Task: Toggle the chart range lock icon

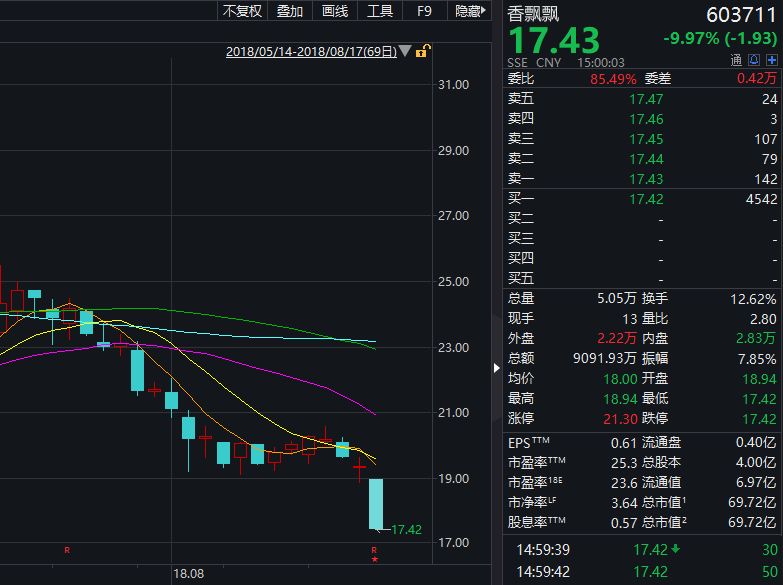Action: coord(423,50)
